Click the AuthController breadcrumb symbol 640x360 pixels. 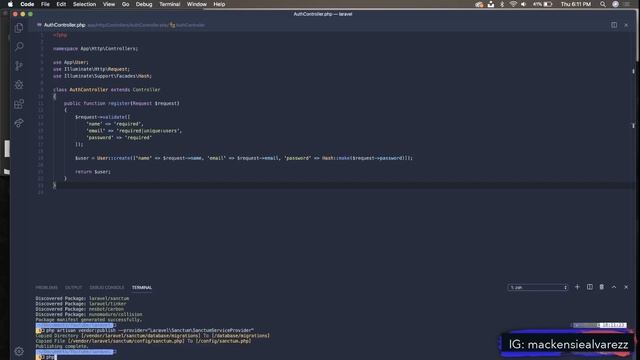[x=188, y=25]
